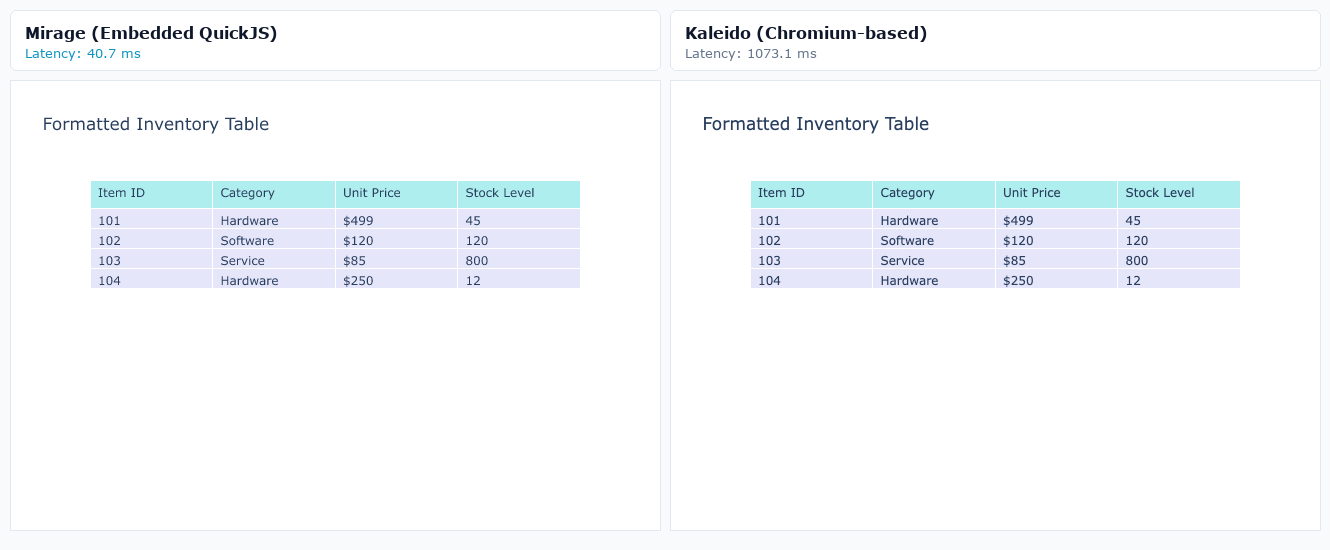
Task: Select cell 101 in Mirage table
Action: pyautogui.click(x=151, y=219)
